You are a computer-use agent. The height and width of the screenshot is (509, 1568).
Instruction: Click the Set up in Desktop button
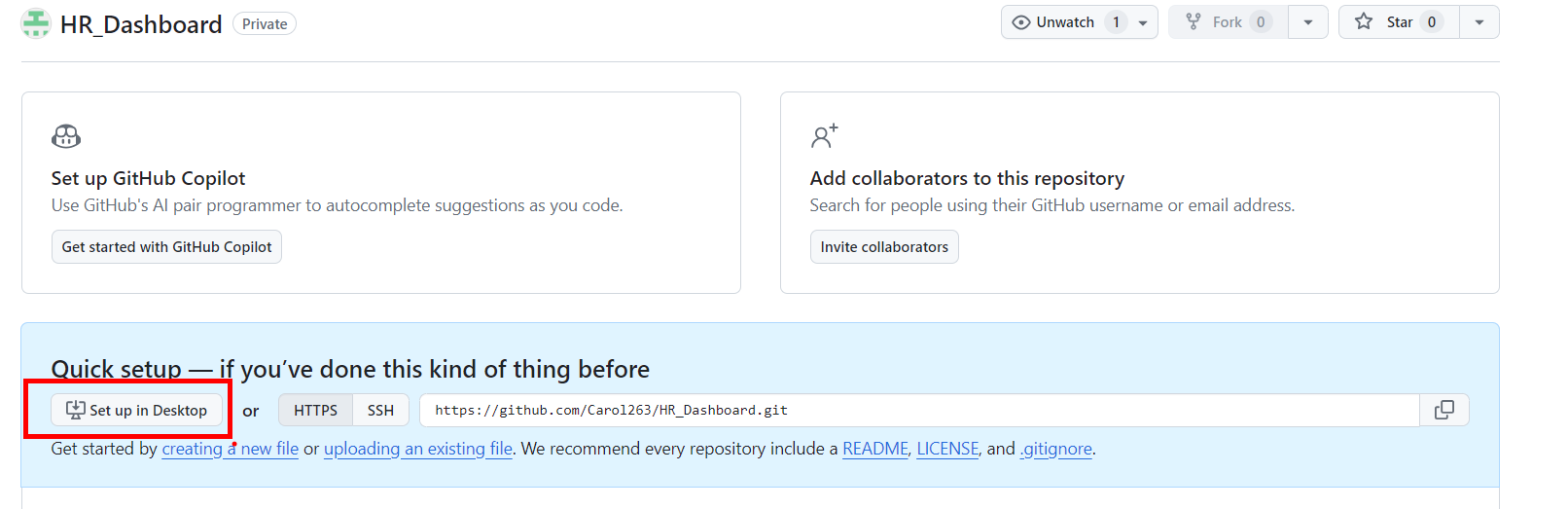136,410
